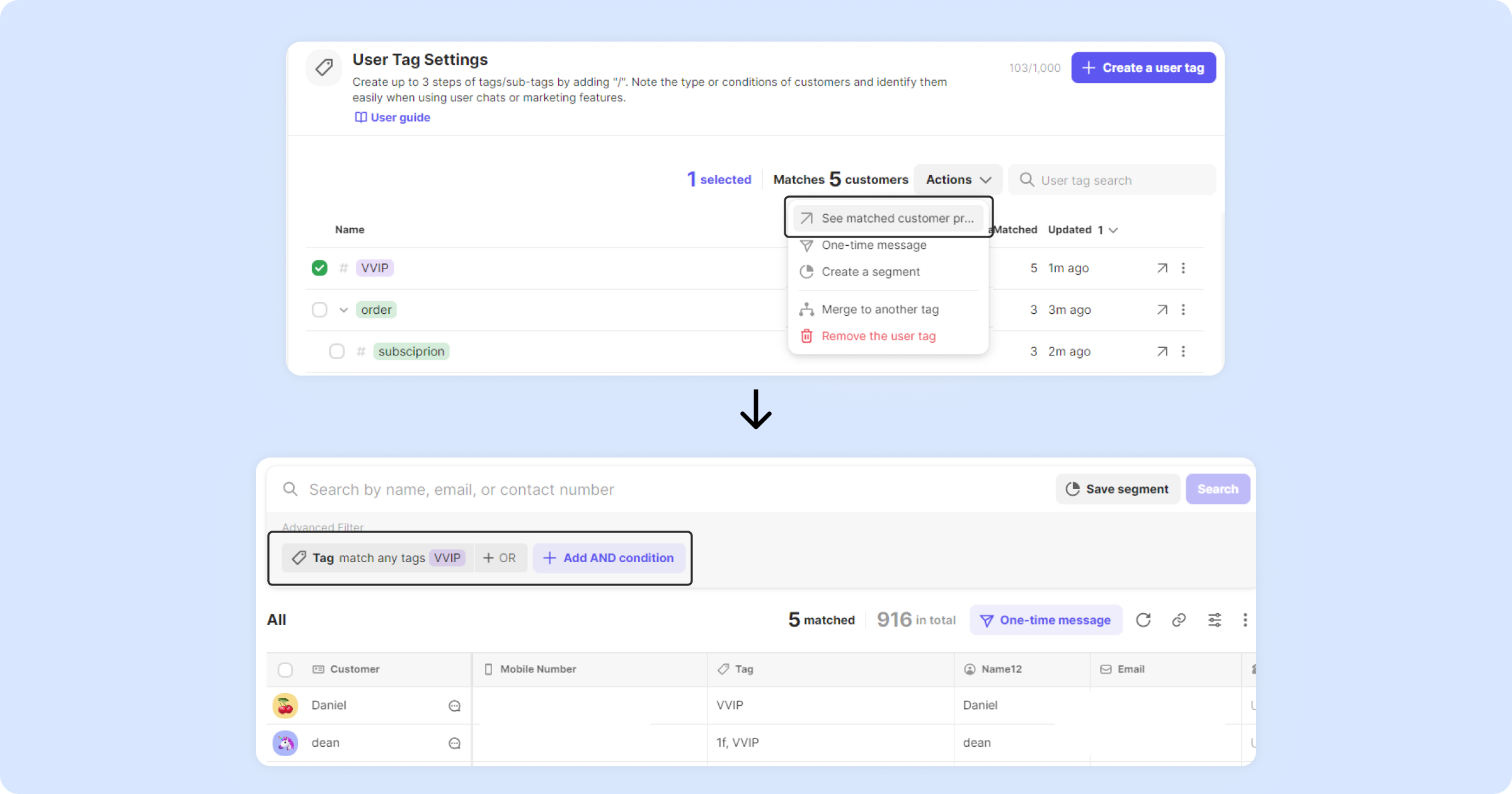Click Create a user tag button
This screenshot has width=1512, height=794.
pyautogui.click(x=1143, y=68)
